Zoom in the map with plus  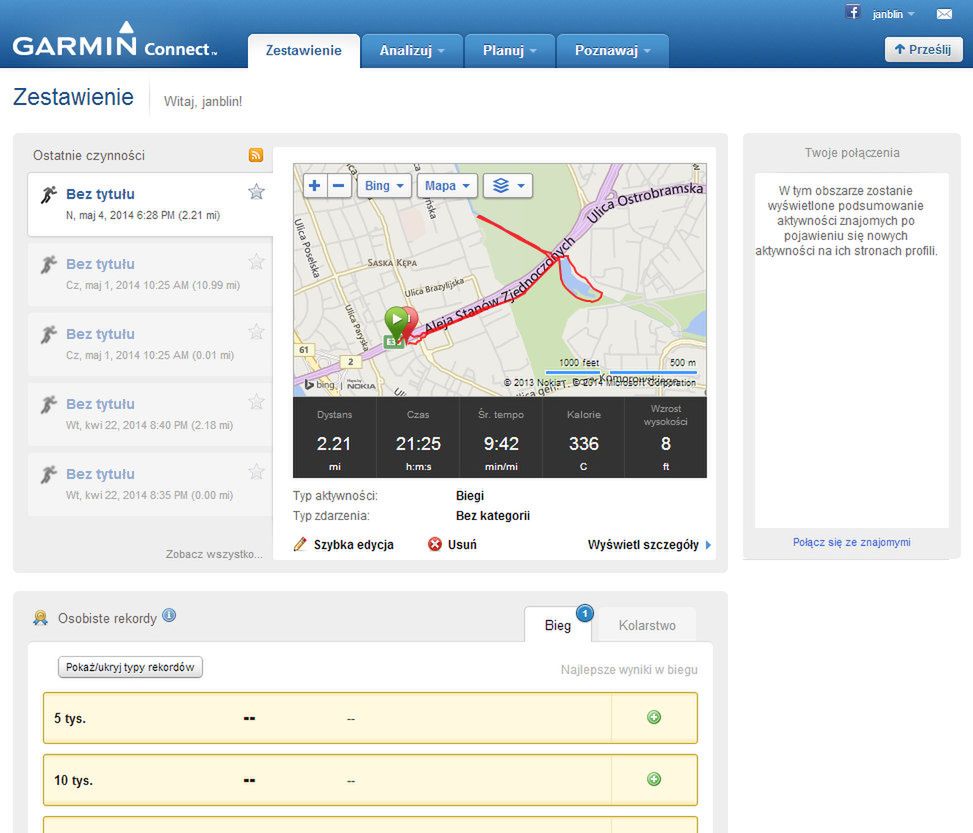315,186
